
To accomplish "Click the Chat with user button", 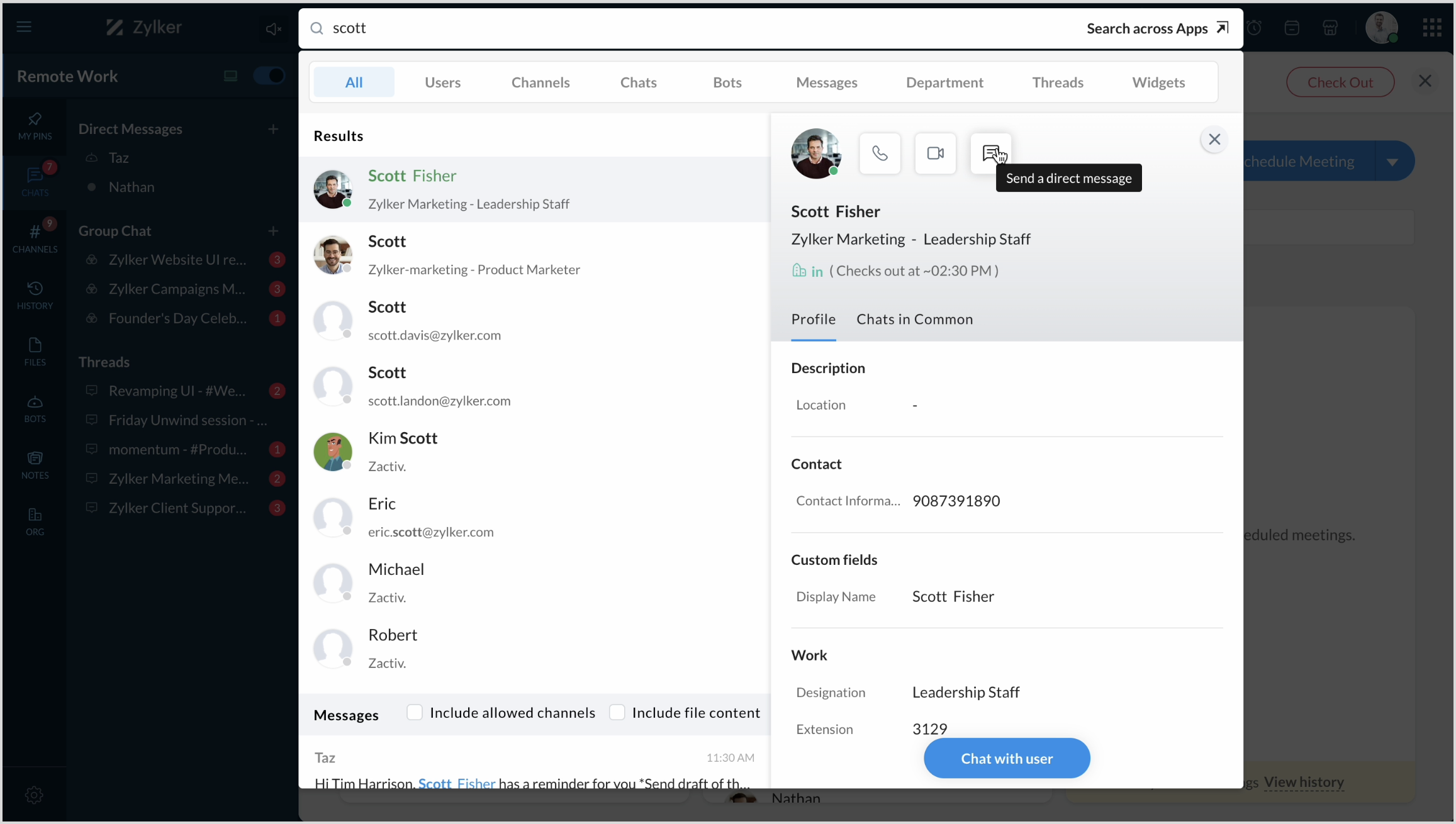I will click(x=1006, y=758).
